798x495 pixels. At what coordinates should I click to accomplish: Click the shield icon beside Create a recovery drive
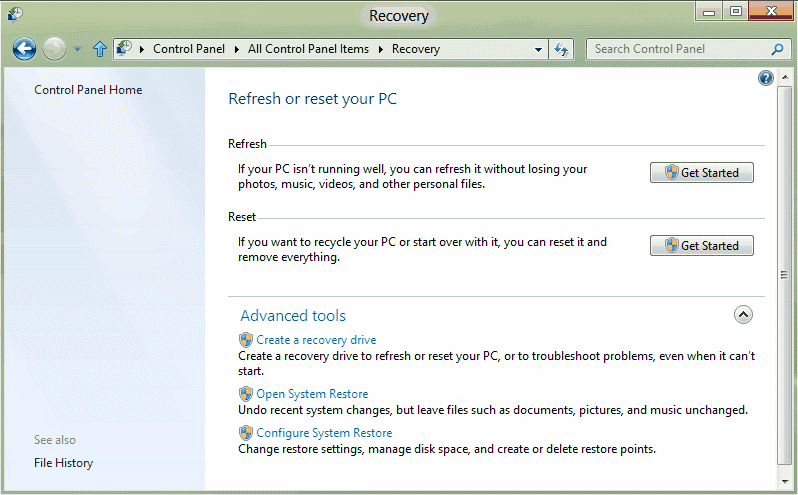(x=246, y=340)
